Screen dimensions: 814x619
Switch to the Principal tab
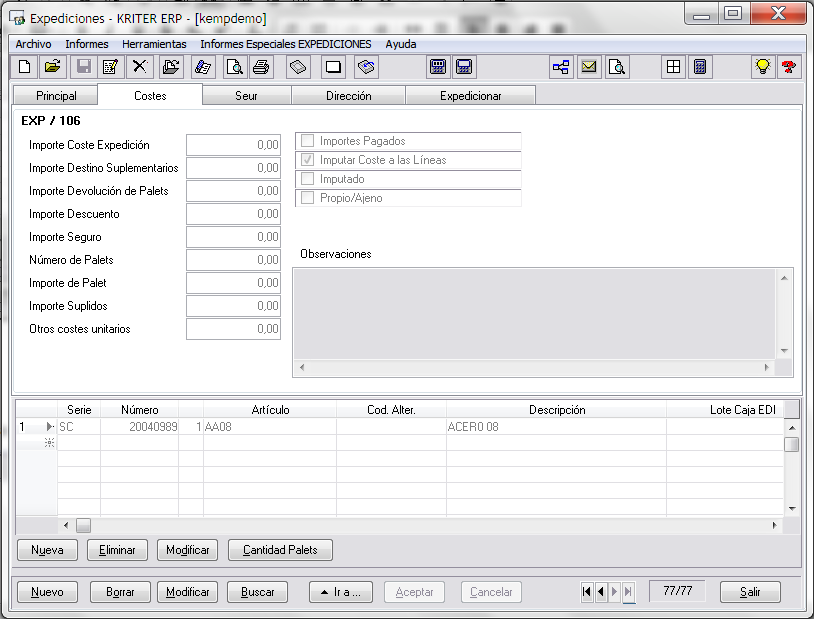(56, 96)
